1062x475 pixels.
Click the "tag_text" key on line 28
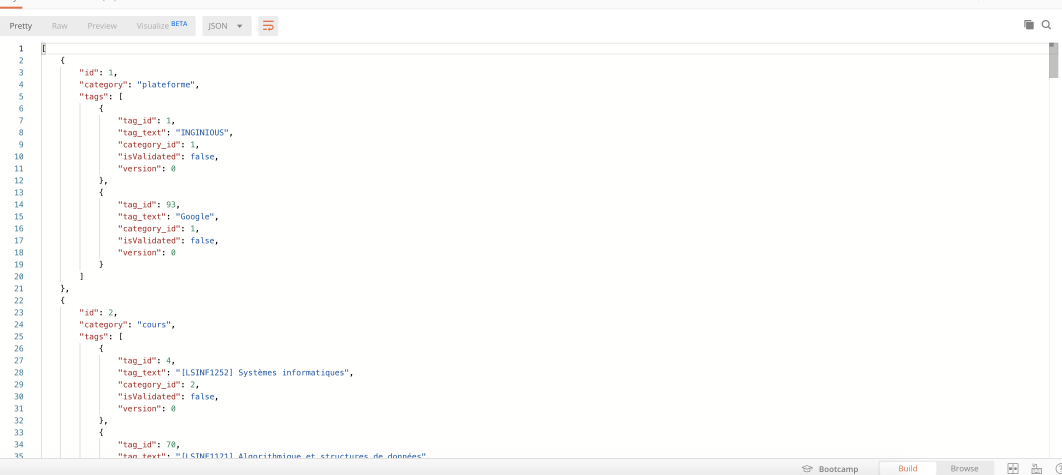point(142,373)
